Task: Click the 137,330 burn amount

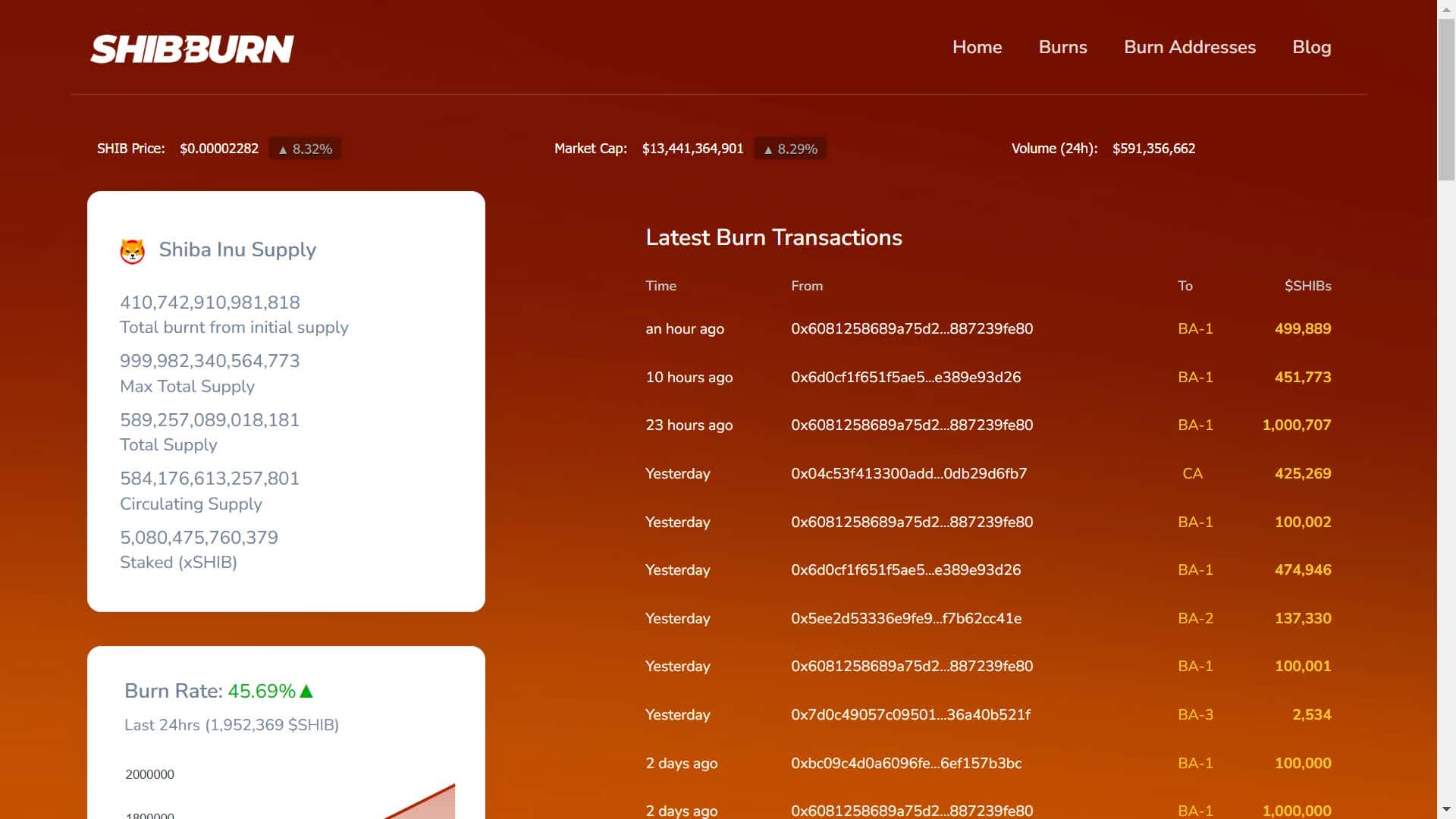Action: point(1303,618)
